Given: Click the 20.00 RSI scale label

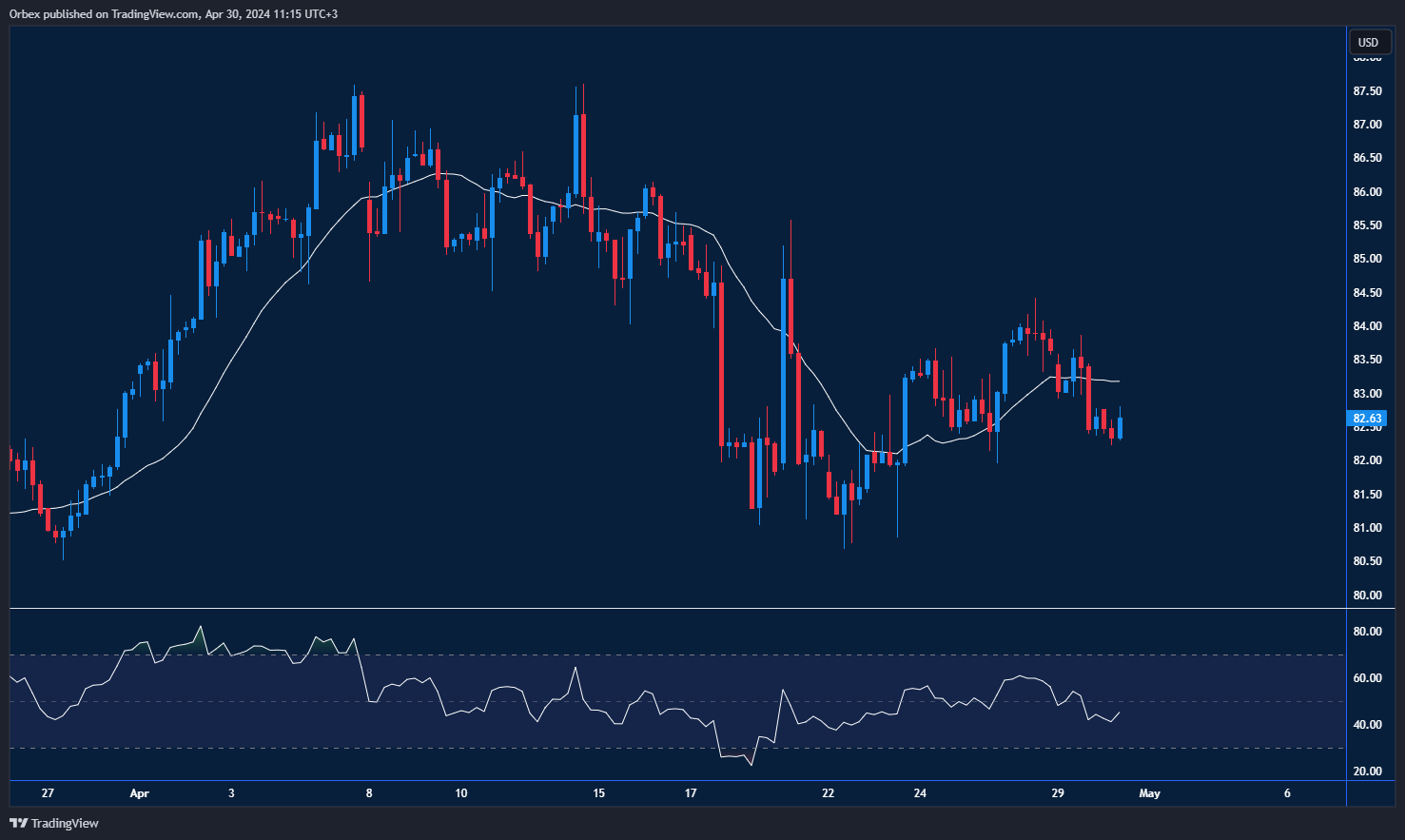Looking at the screenshot, I should [x=1367, y=772].
